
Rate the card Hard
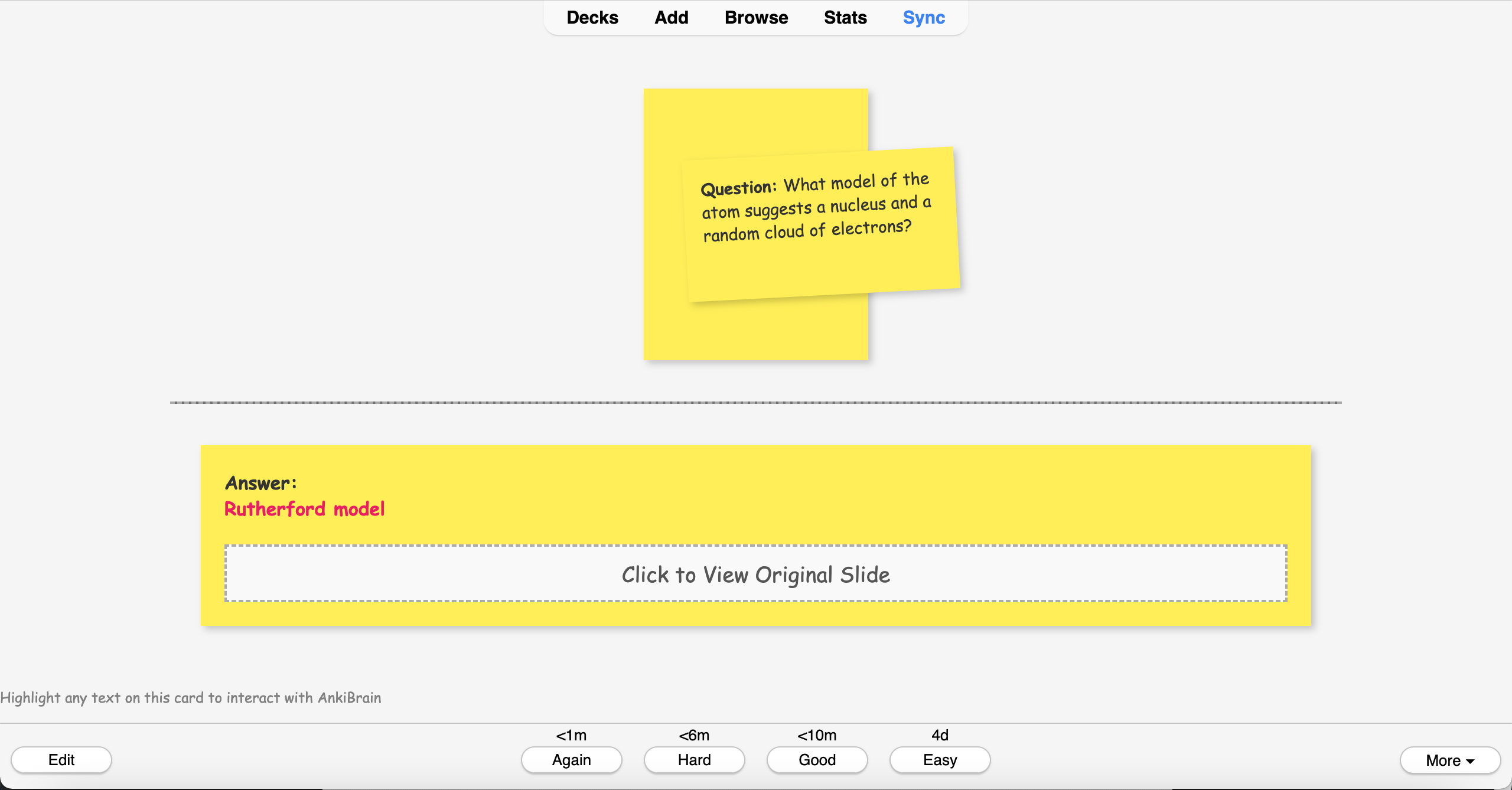pyautogui.click(x=694, y=760)
